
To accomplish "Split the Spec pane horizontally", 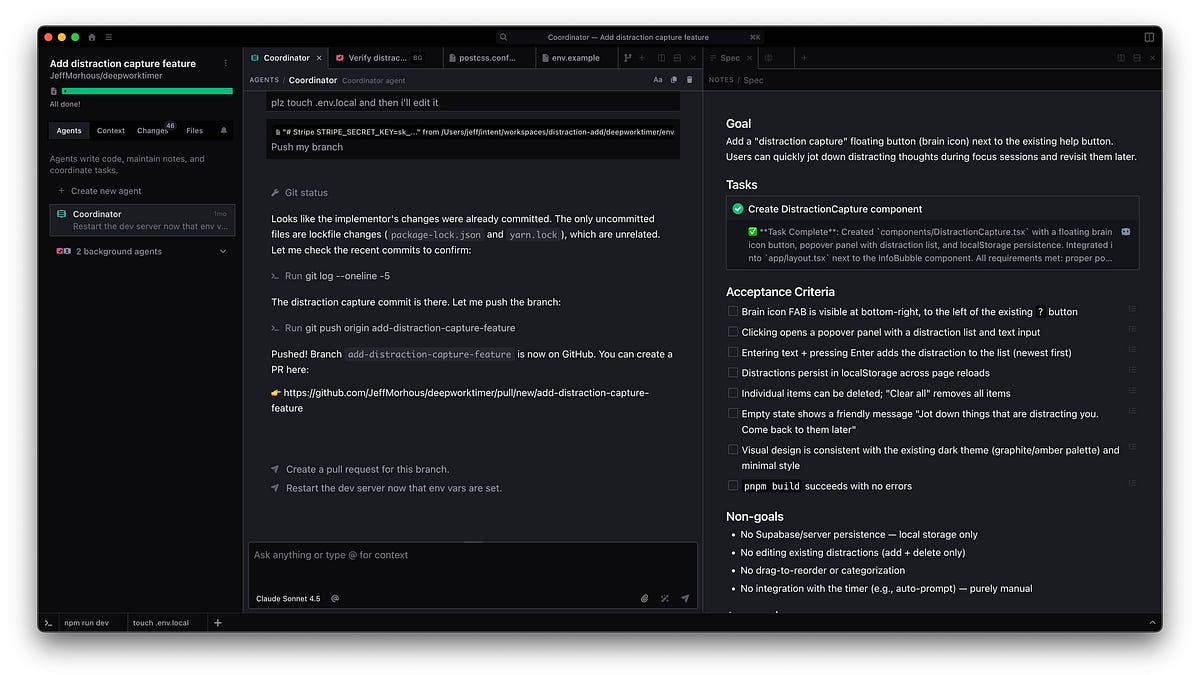I will (x=1137, y=58).
